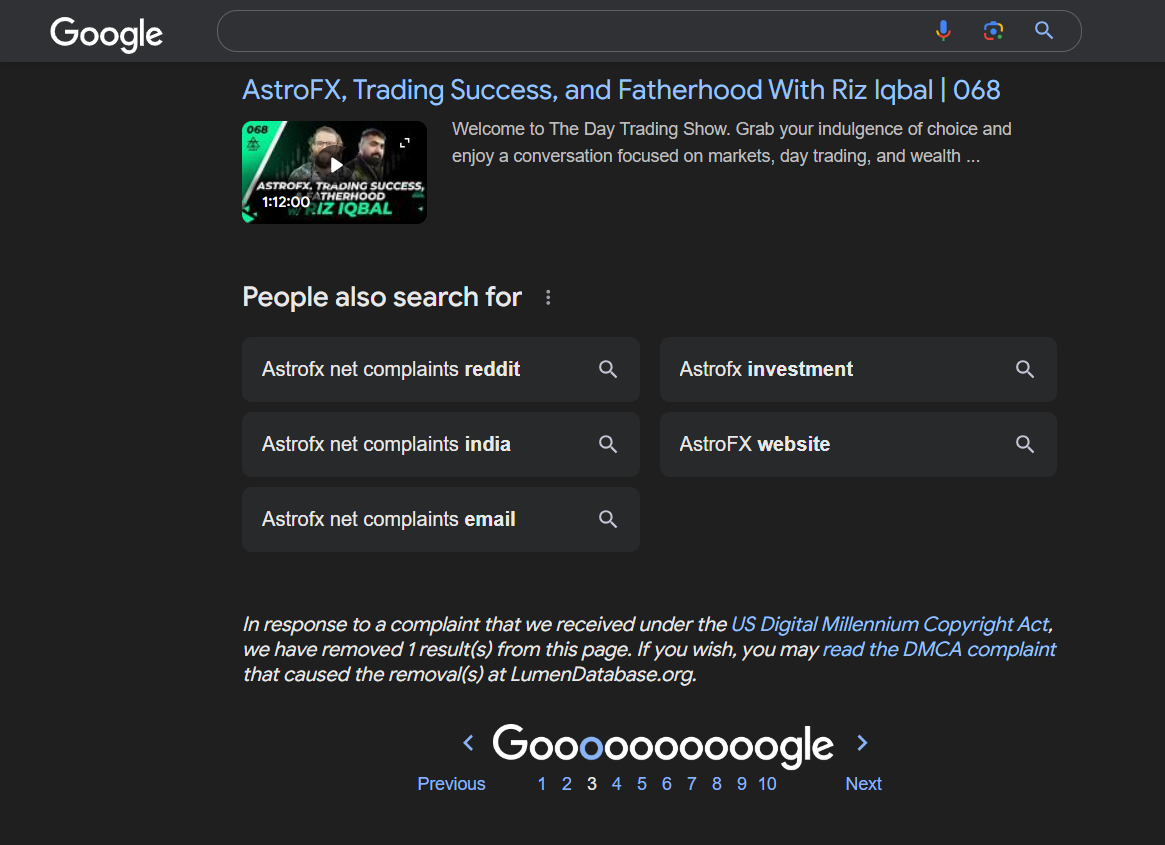Choose the Astrofx net complaints email suggestion
1165x845 pixels.
point(441,519)
